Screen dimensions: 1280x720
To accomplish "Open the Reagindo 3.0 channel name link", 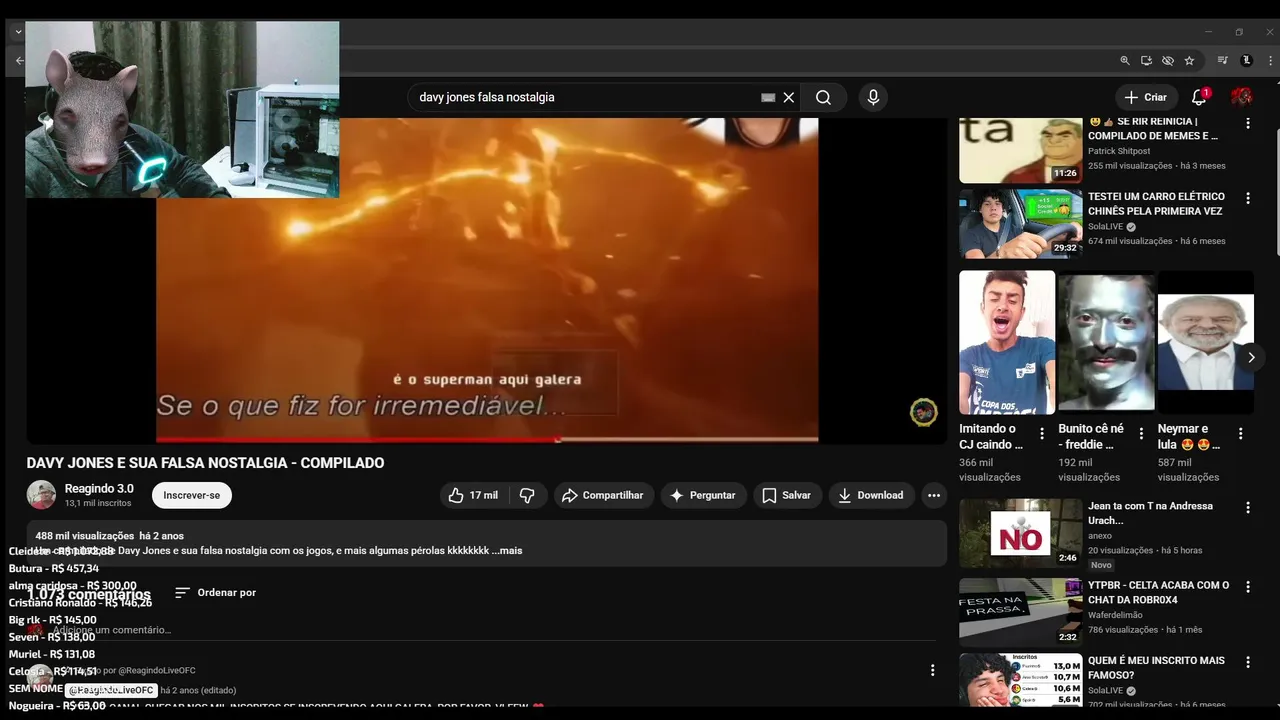I will (99, 489).
